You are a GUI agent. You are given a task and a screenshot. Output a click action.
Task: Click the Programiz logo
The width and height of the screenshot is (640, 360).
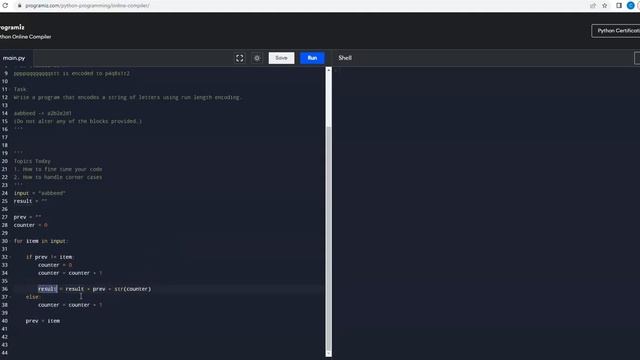12,27
